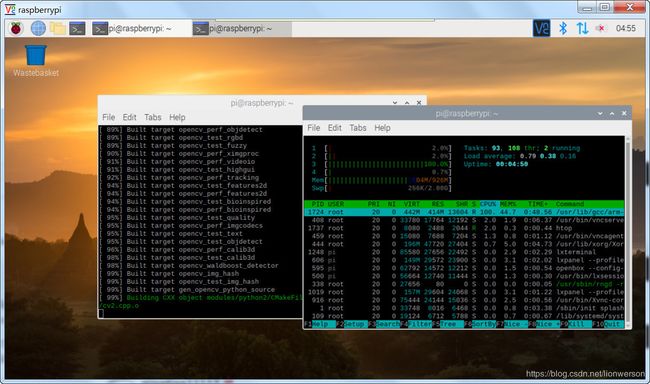Click F7 Nice - in htop footer
650x384 pixels.
tap(512, 324)
